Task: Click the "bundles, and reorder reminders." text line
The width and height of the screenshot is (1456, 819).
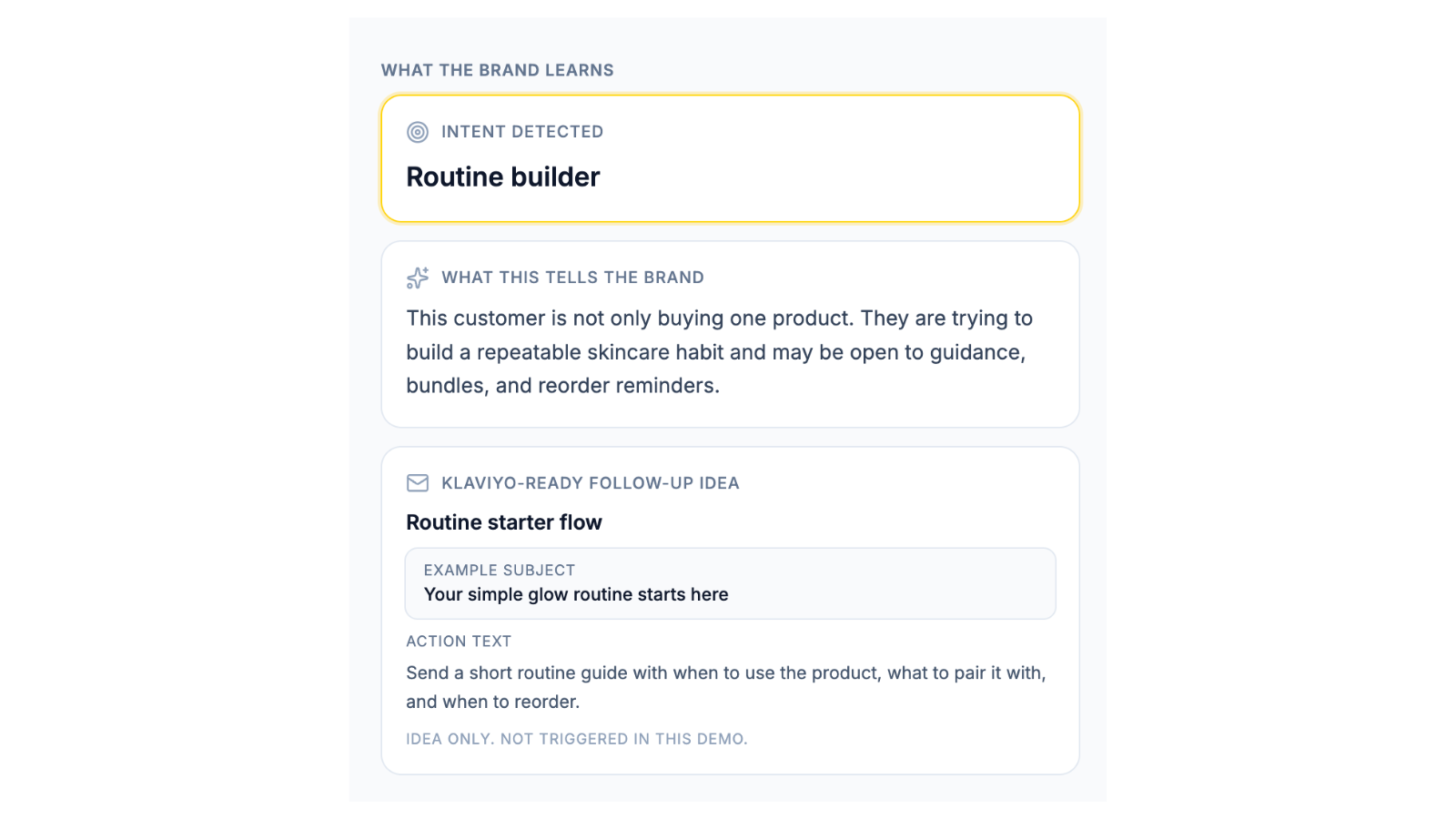Action: point(563,386)
